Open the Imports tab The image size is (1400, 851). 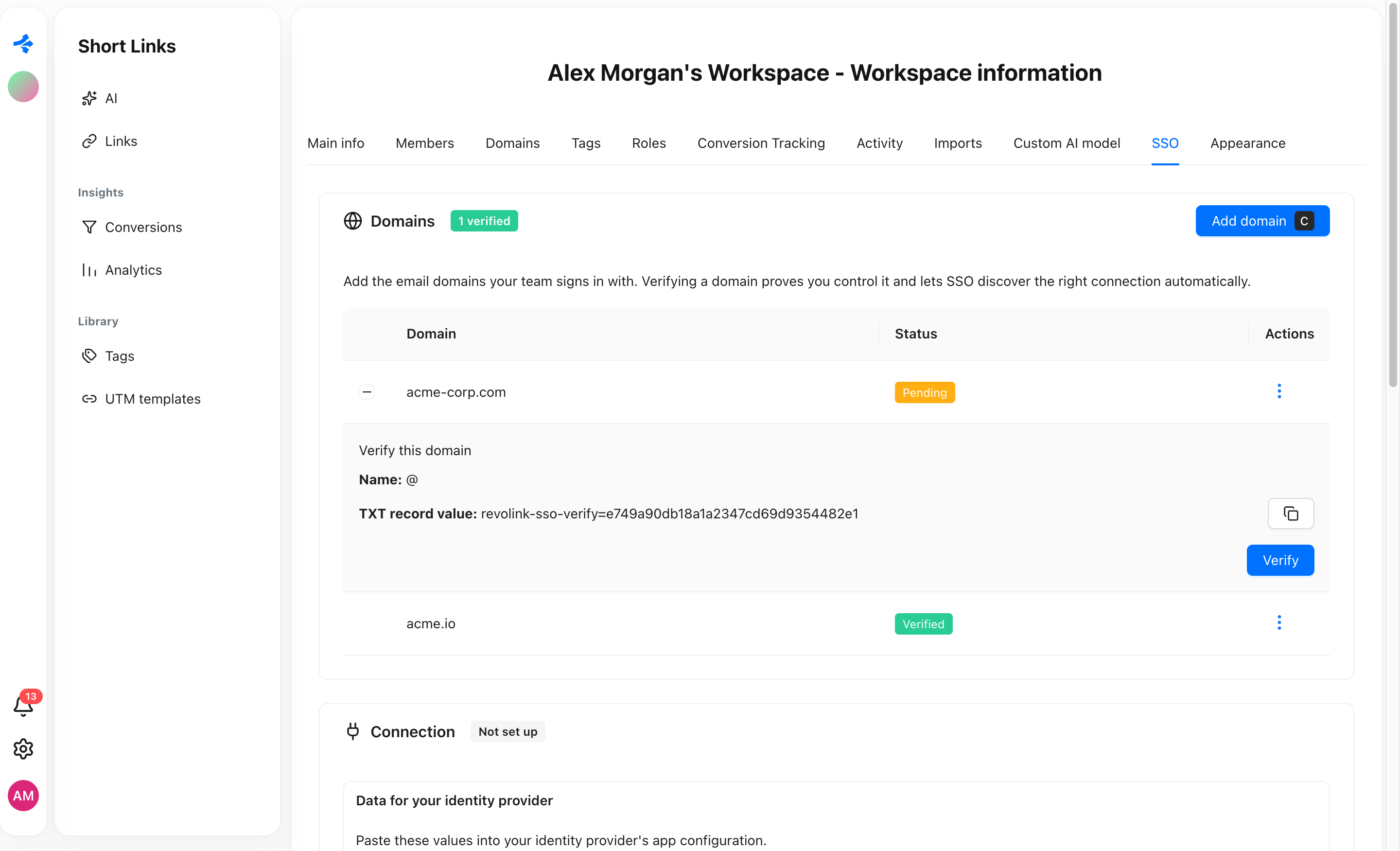[x=958, y=143]
